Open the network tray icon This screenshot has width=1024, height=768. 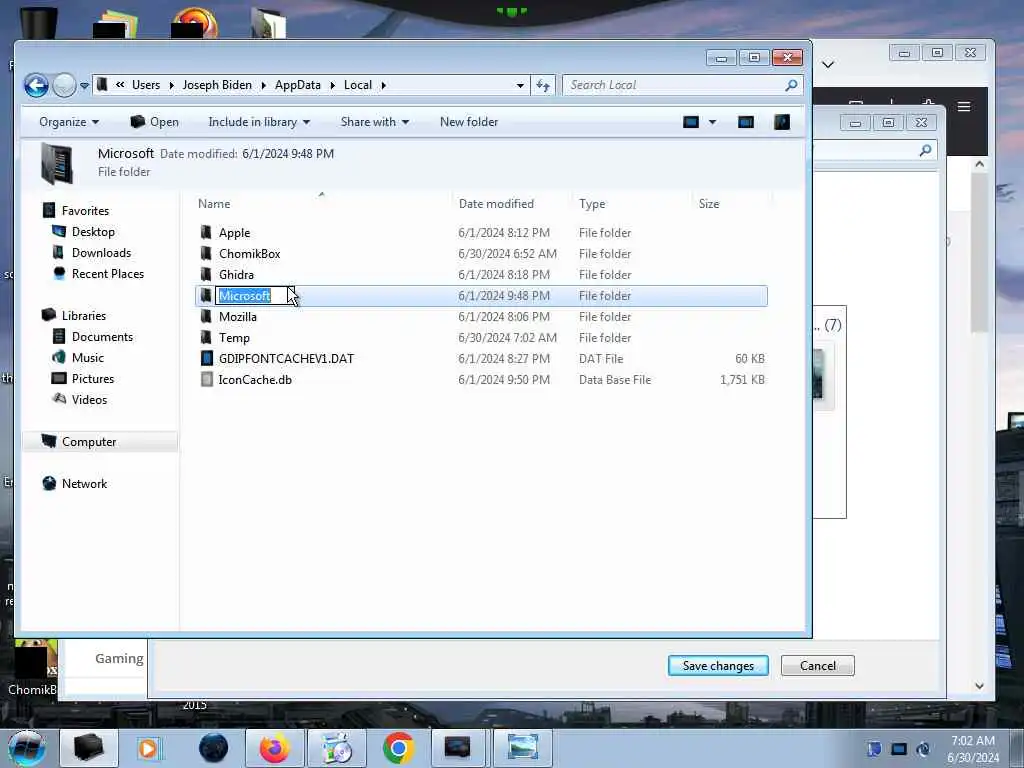(x=899, y=749)
